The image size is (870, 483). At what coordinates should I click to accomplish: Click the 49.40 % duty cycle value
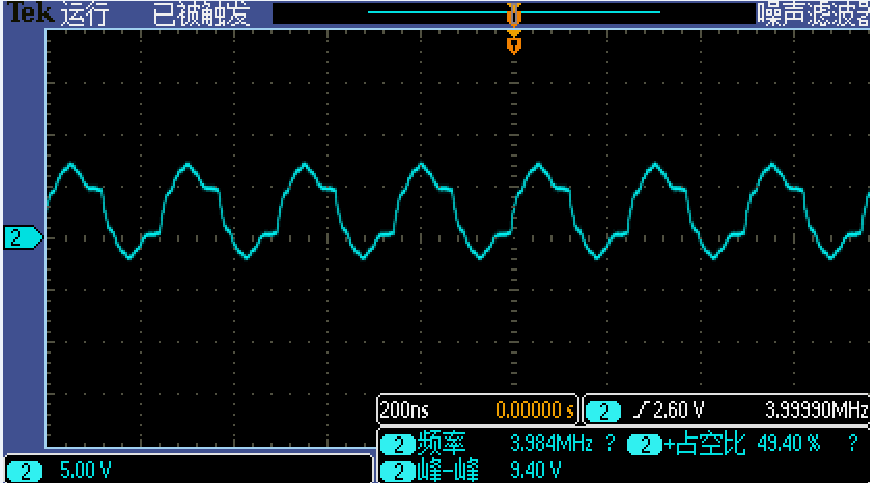tap(788, 443)
